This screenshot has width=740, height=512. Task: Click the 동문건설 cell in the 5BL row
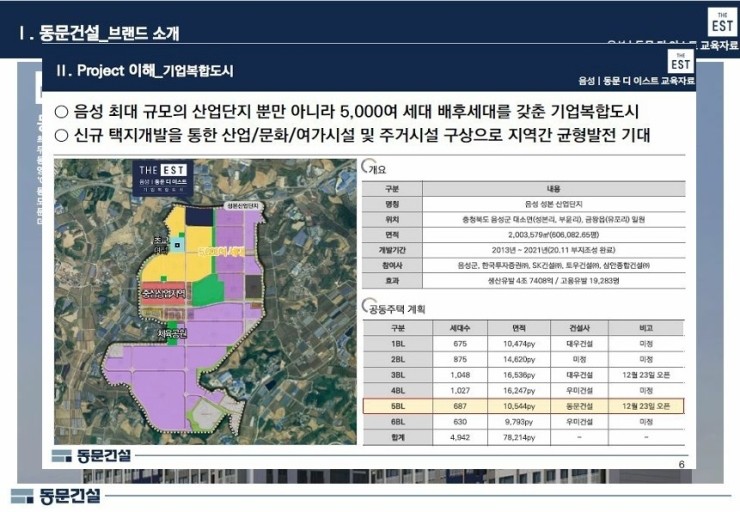tap(580, 406)
